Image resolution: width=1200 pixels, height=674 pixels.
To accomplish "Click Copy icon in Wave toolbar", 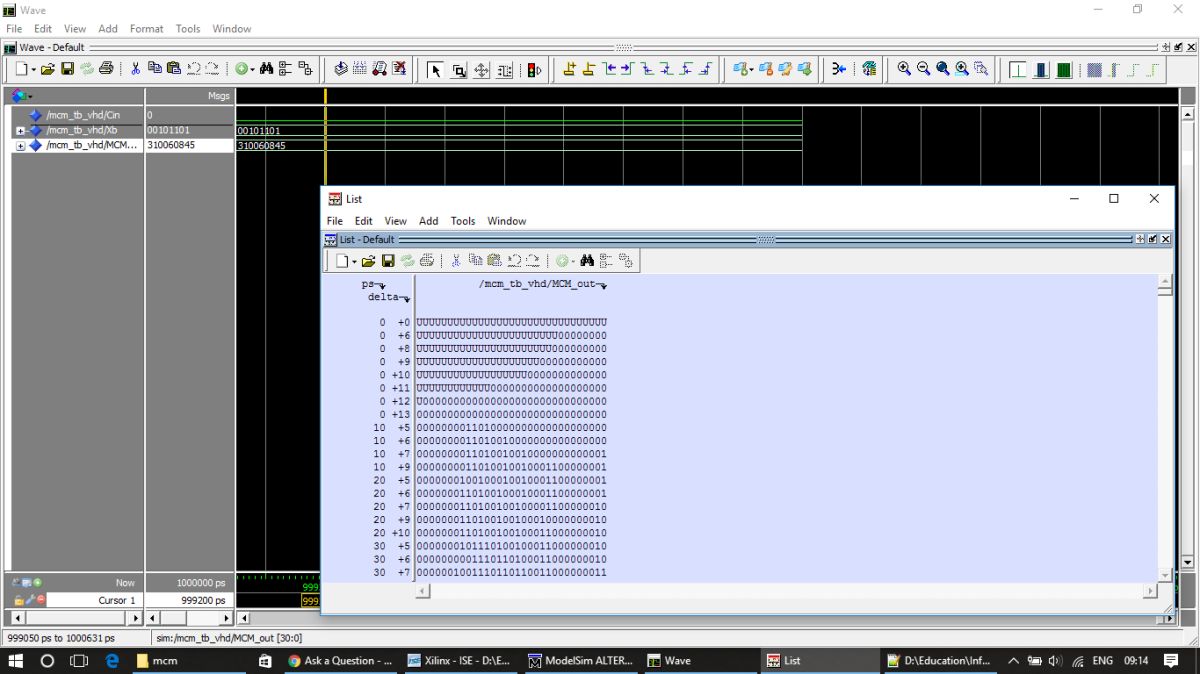I will point(154,69).
